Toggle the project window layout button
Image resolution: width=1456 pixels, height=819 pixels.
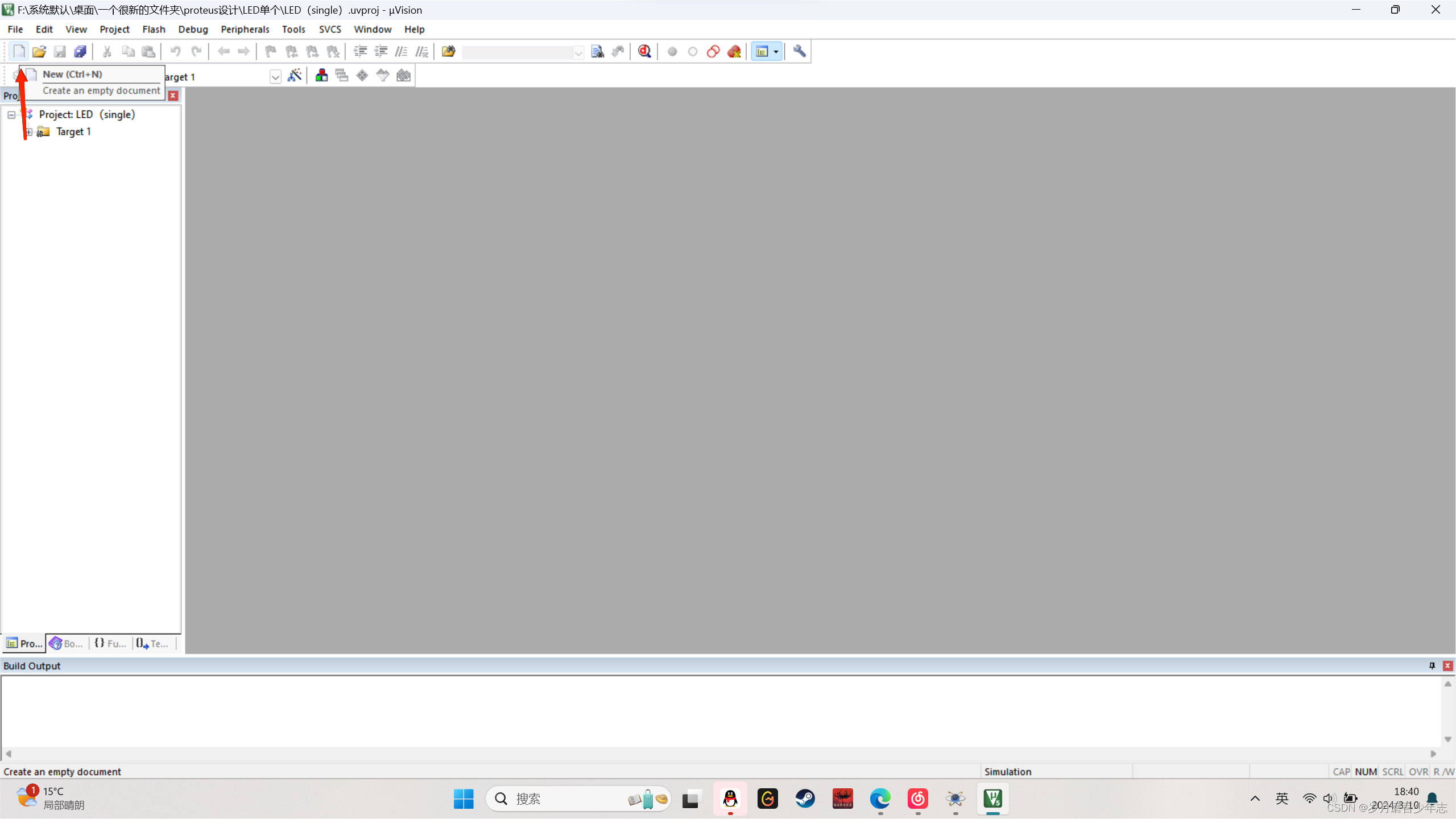point(762,52)
